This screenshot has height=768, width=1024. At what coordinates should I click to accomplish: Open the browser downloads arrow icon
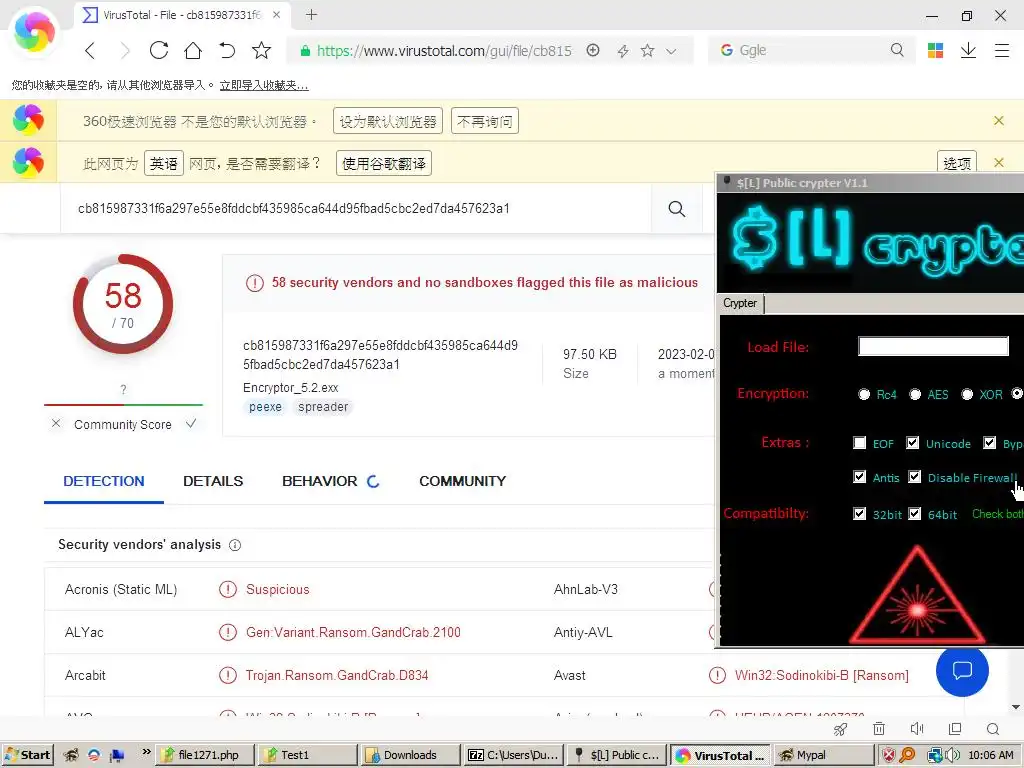point(968,50)
